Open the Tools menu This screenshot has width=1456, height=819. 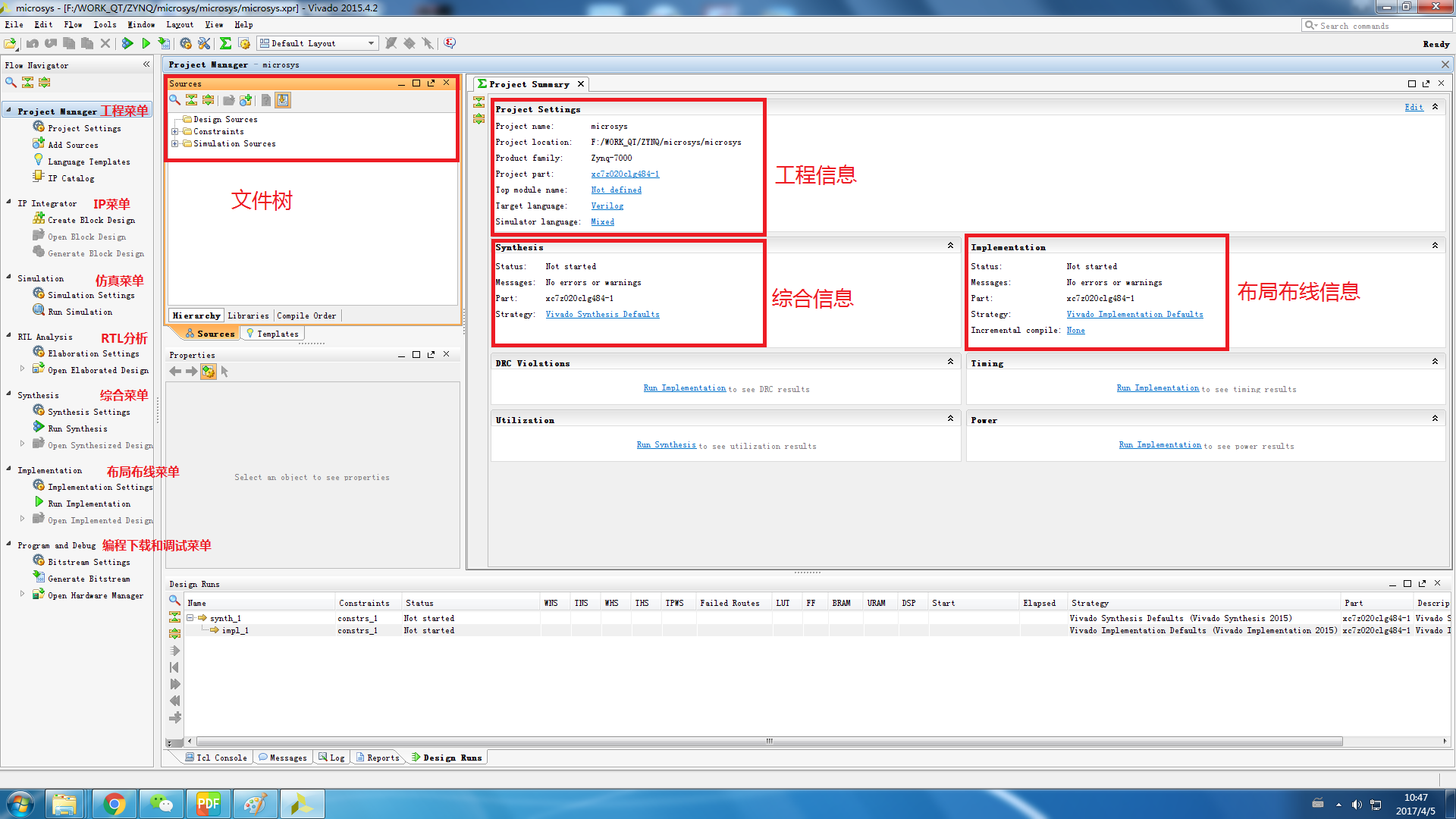tap(105, 24)
